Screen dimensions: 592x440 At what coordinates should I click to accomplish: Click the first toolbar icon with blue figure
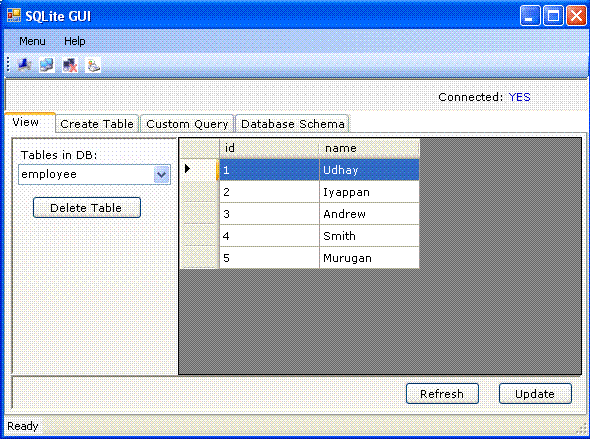pos(25,65)
